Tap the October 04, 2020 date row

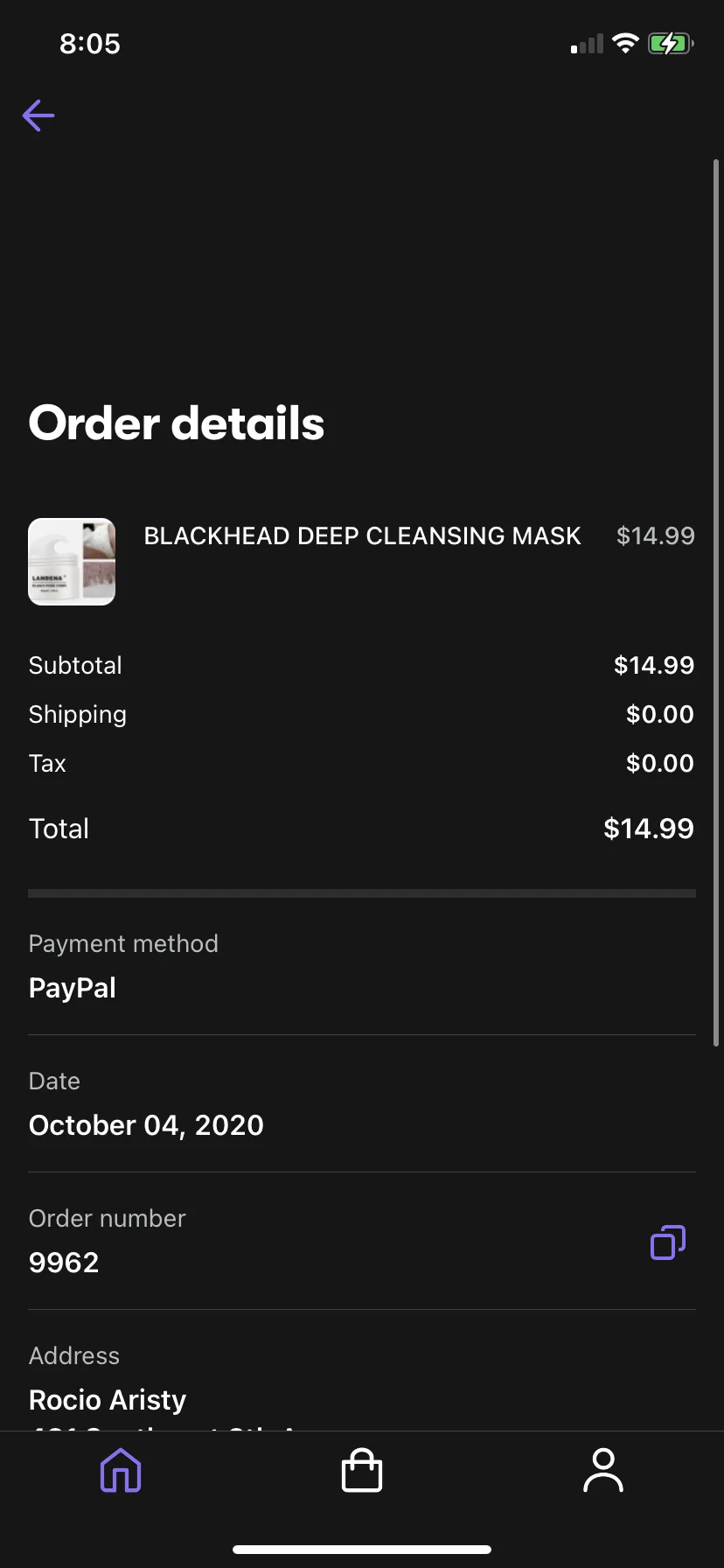(362, 1104)
